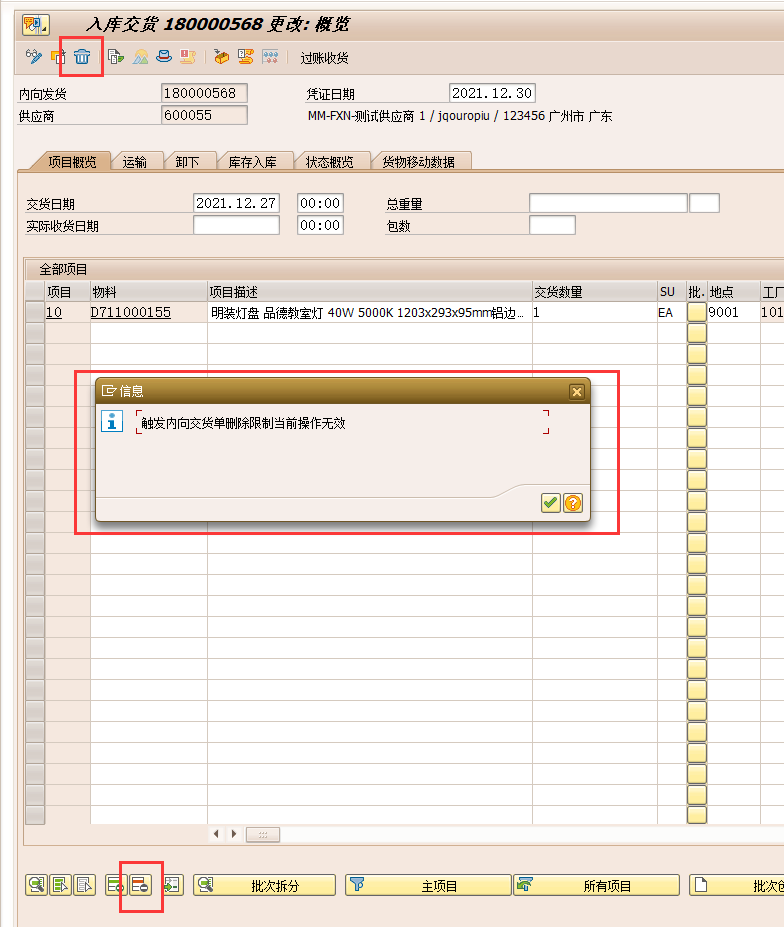Viewport: 784px width, 927px height.
Task: Click the 批次创 button with blank page icon
Action: pos(737,885)
